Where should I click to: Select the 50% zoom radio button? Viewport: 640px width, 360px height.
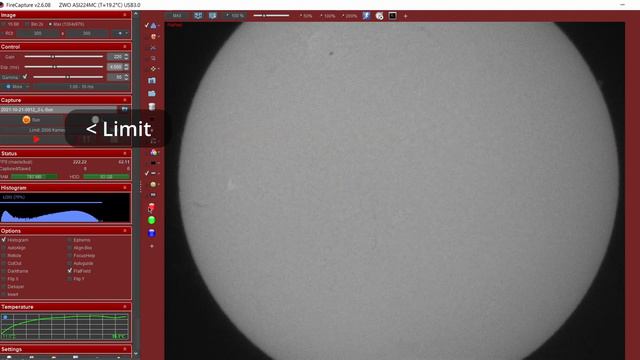point(301,16)
